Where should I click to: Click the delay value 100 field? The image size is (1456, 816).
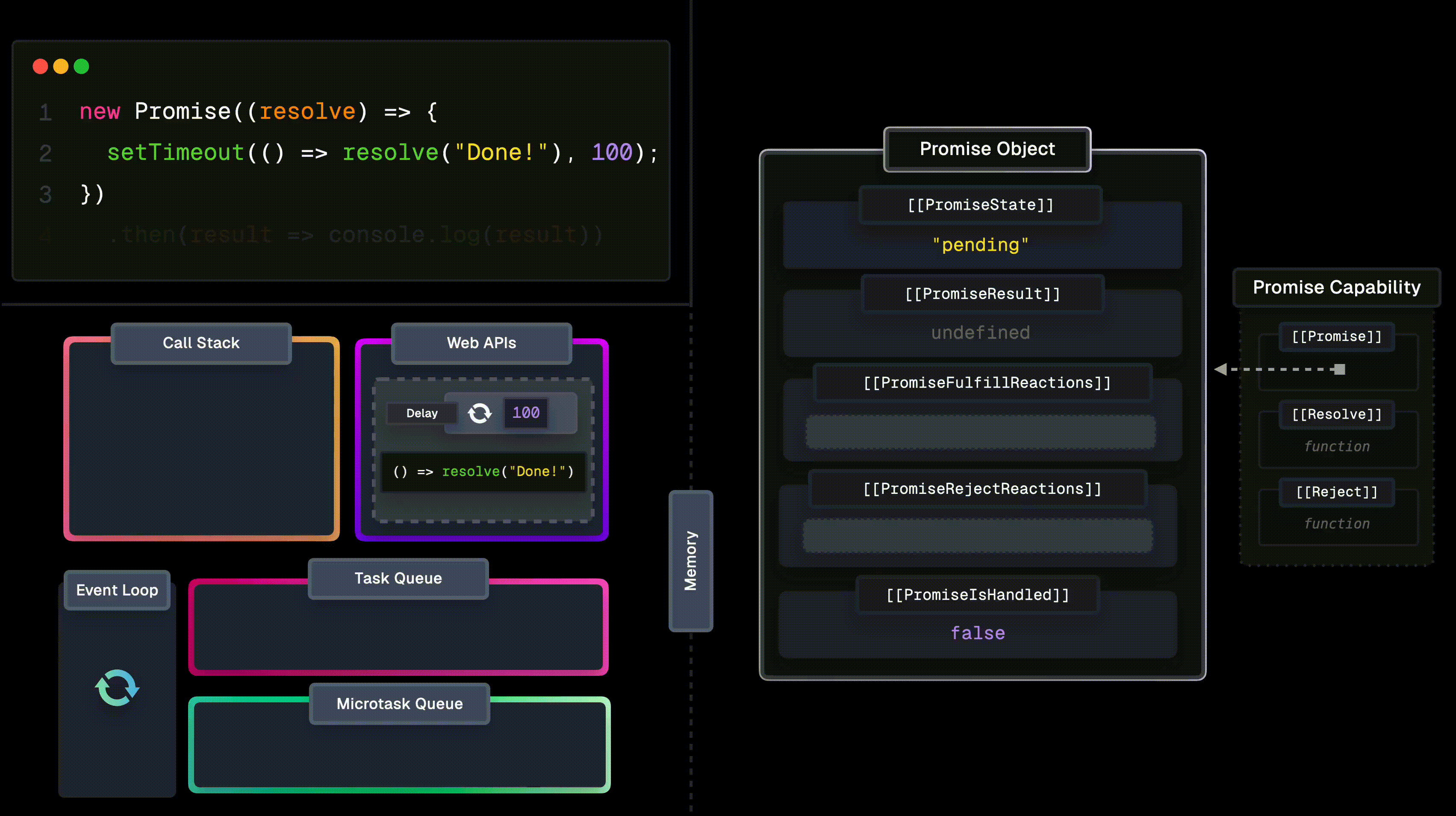(x=526, y=413)
